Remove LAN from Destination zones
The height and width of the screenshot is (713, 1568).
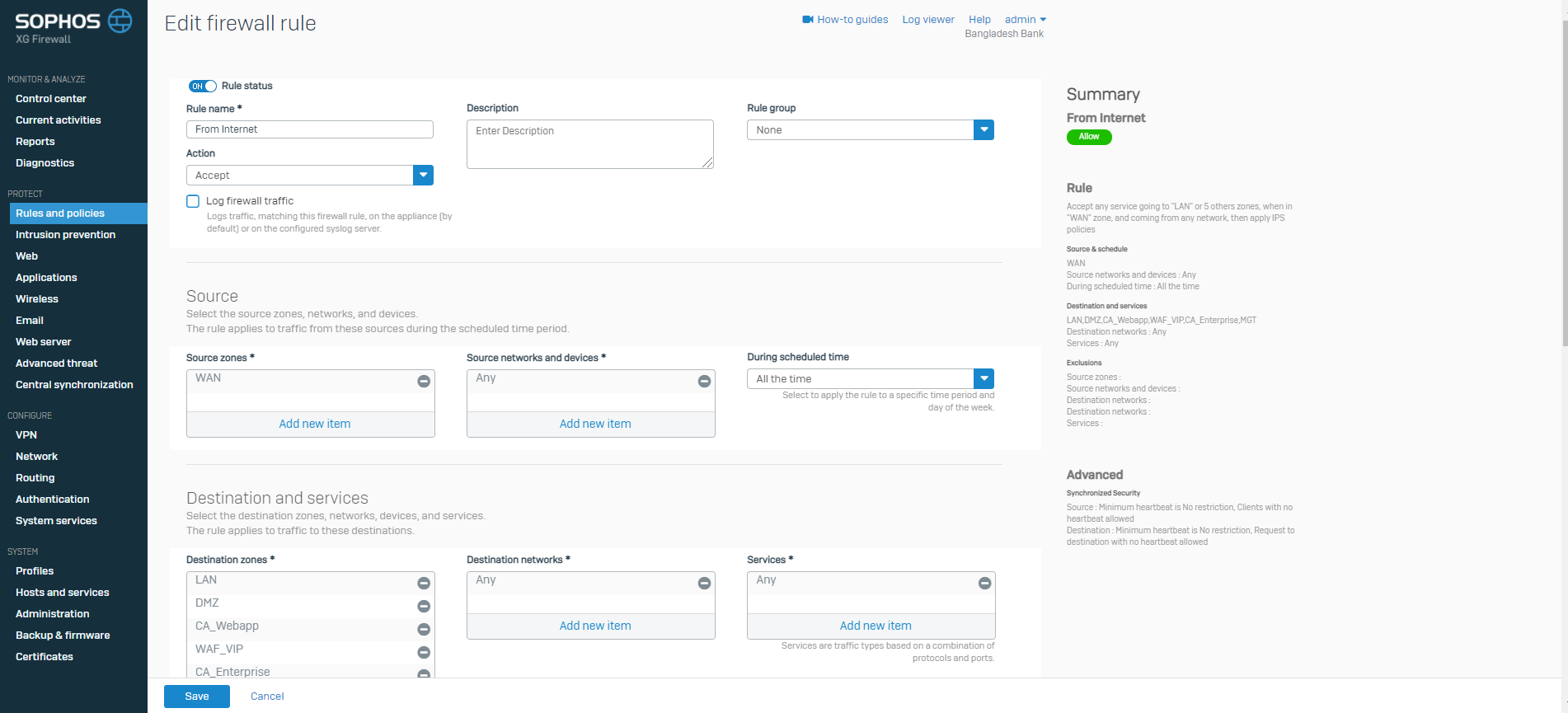424,583
